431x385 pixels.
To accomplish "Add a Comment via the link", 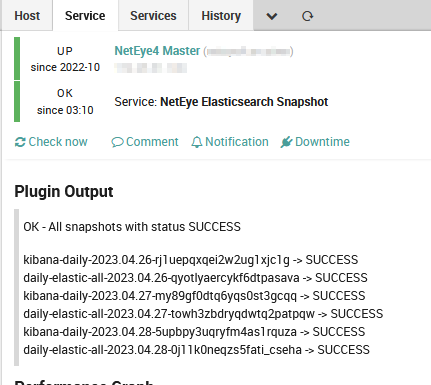I will (x=145, y=142).
